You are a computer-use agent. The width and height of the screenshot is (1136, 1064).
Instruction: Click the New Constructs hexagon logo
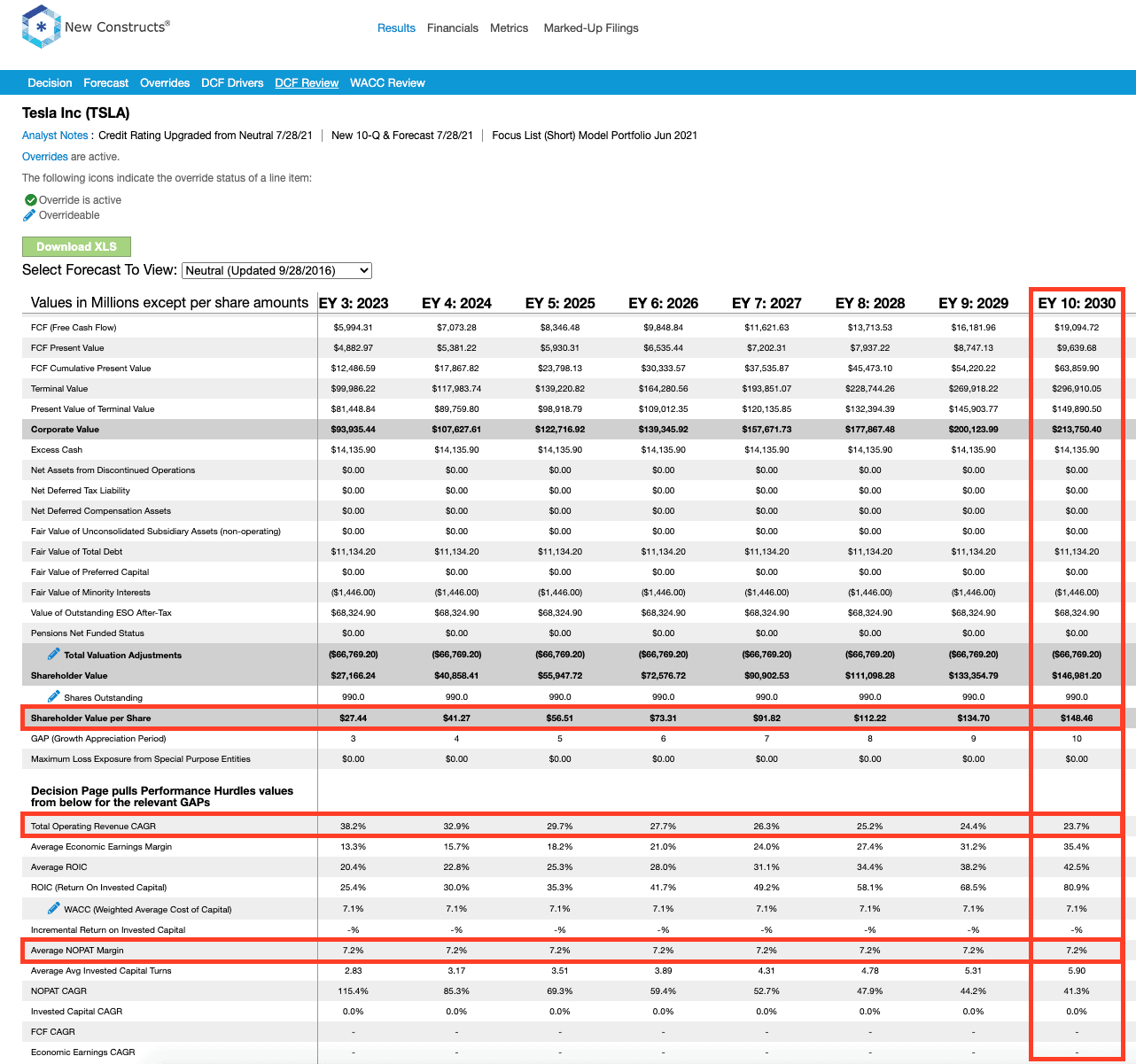coord(41,27)
